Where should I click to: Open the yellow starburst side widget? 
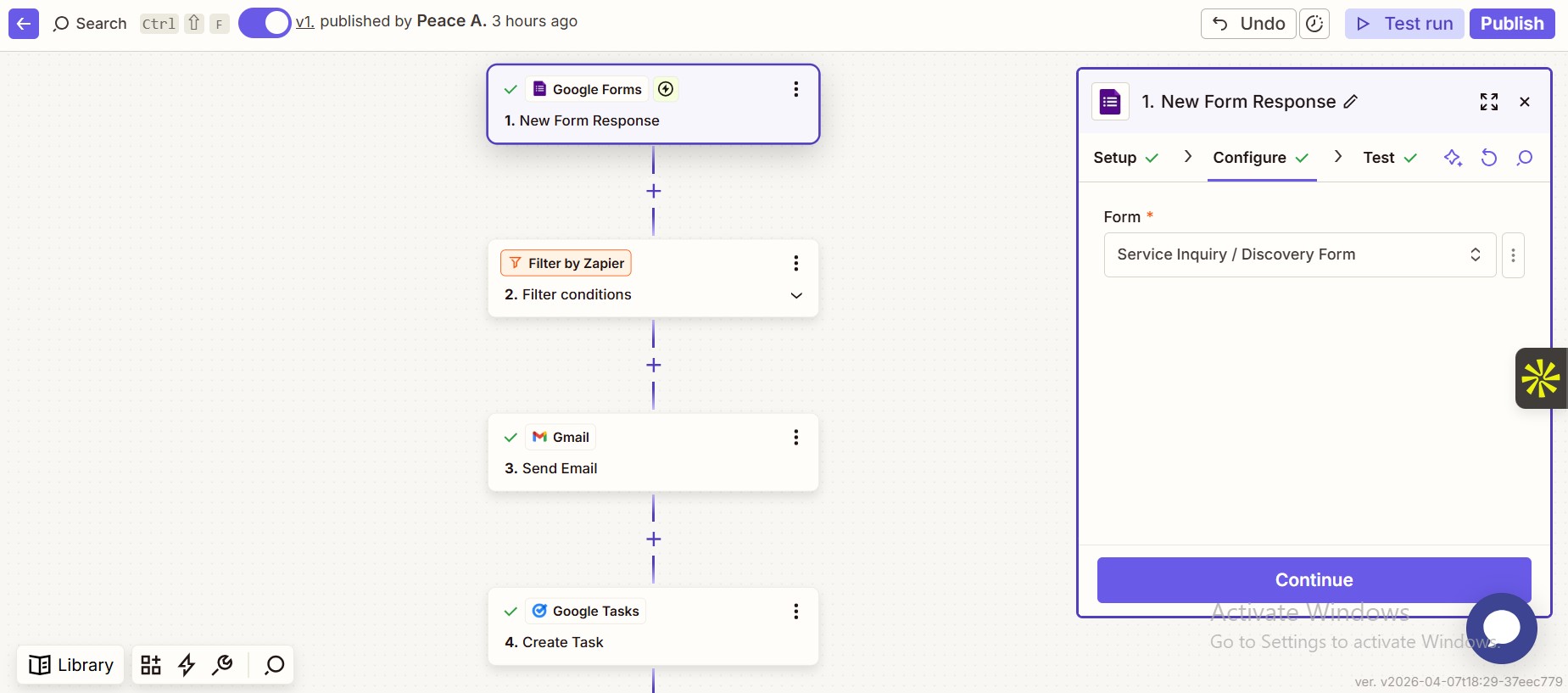click(1542, 378)
